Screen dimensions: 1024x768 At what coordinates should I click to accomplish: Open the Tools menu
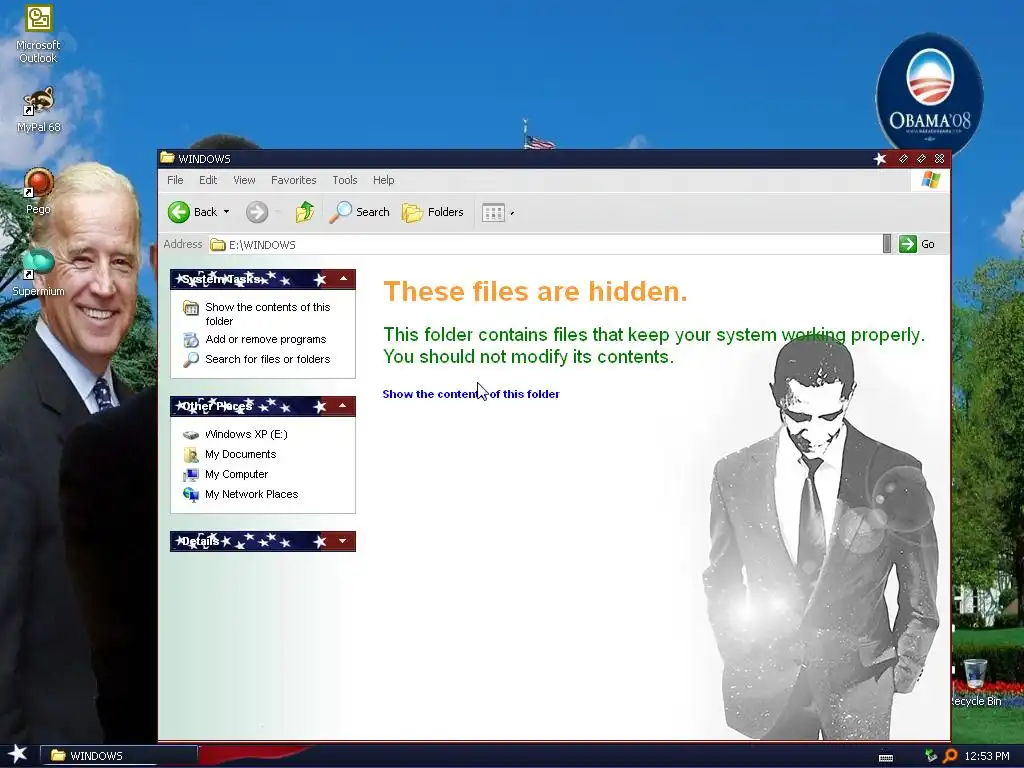click(345, 180)
